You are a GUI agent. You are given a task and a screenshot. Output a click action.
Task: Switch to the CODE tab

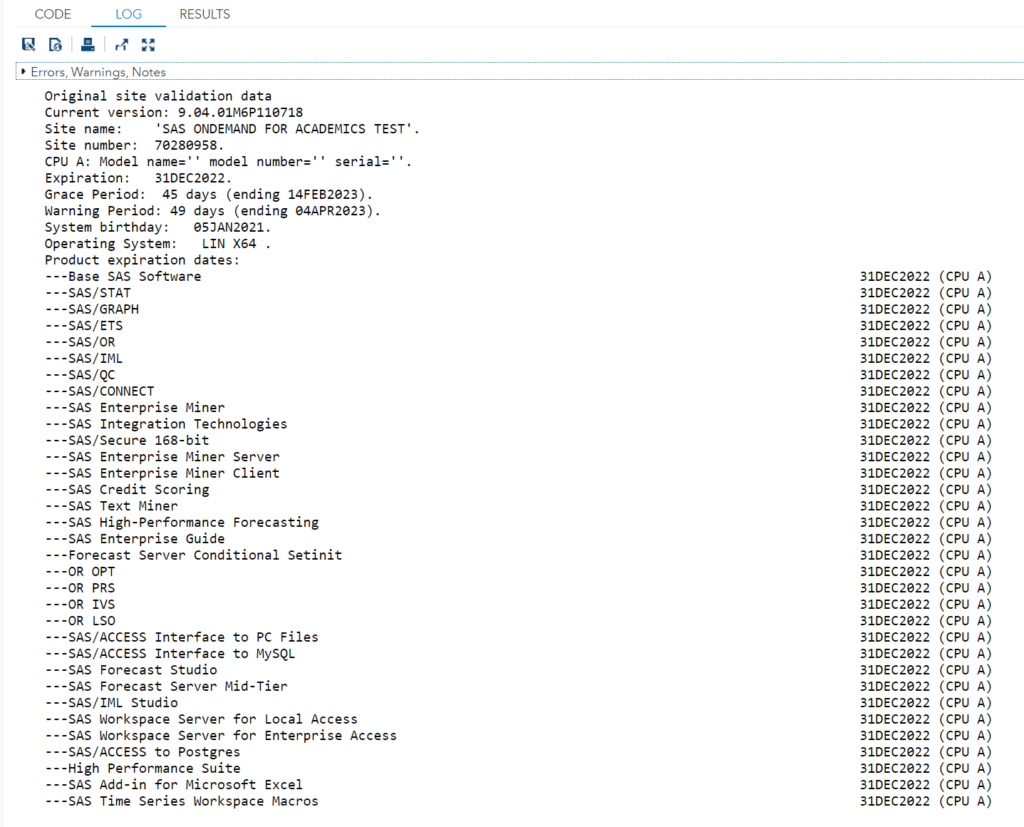pyautogui.click(x=52, y=14)
